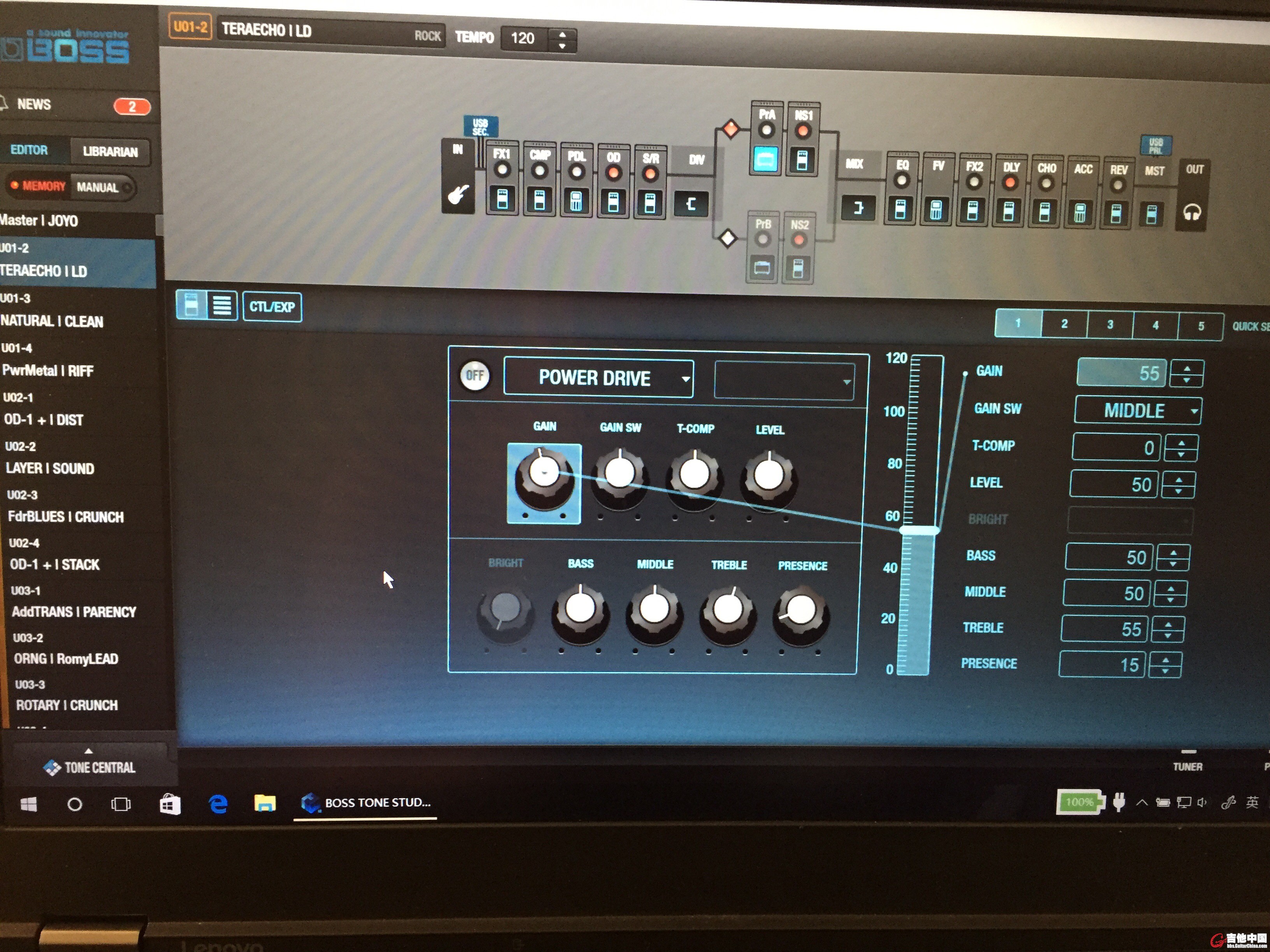
Task: Click the GAIN value stepper arrows
Action: point(1187,374)
